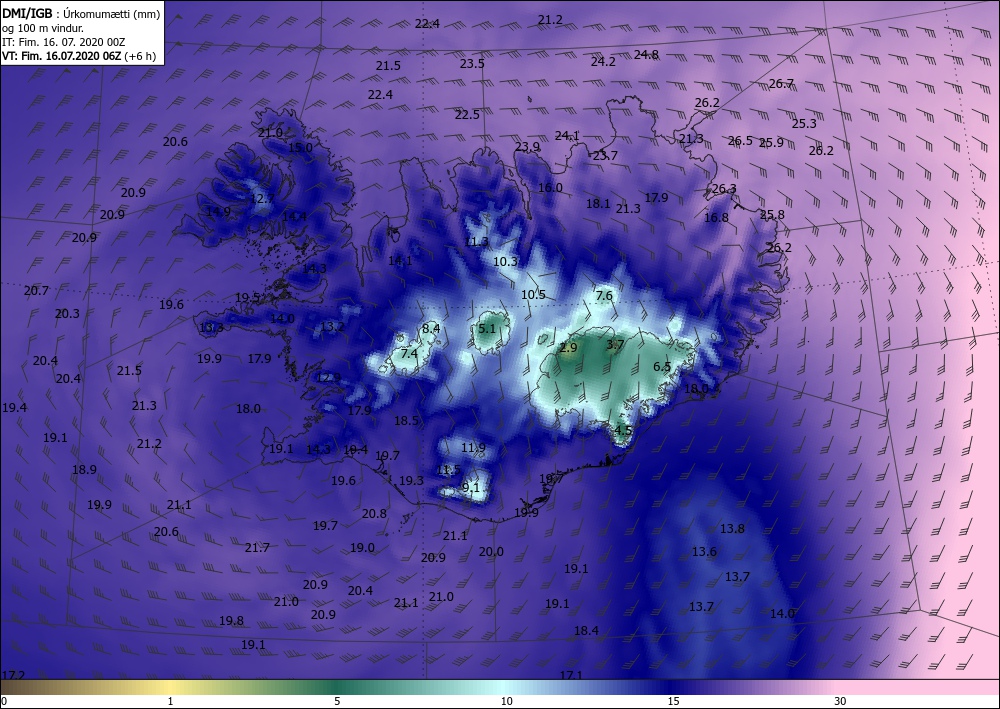Image resolution: width=1000 pixels, height=709 pixels.
Task: Click the 23.7 value on the map
Action: pos(605,156)
